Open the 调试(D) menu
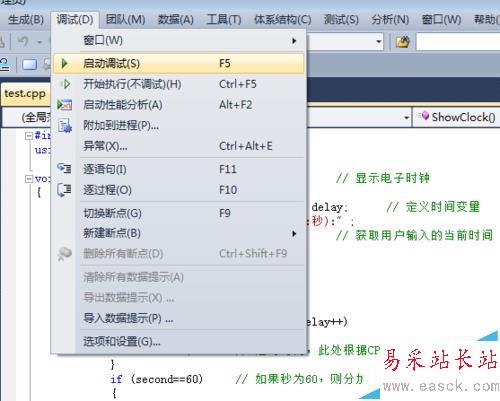The height and width of the screenshot is (401, 500). point(75,20)
